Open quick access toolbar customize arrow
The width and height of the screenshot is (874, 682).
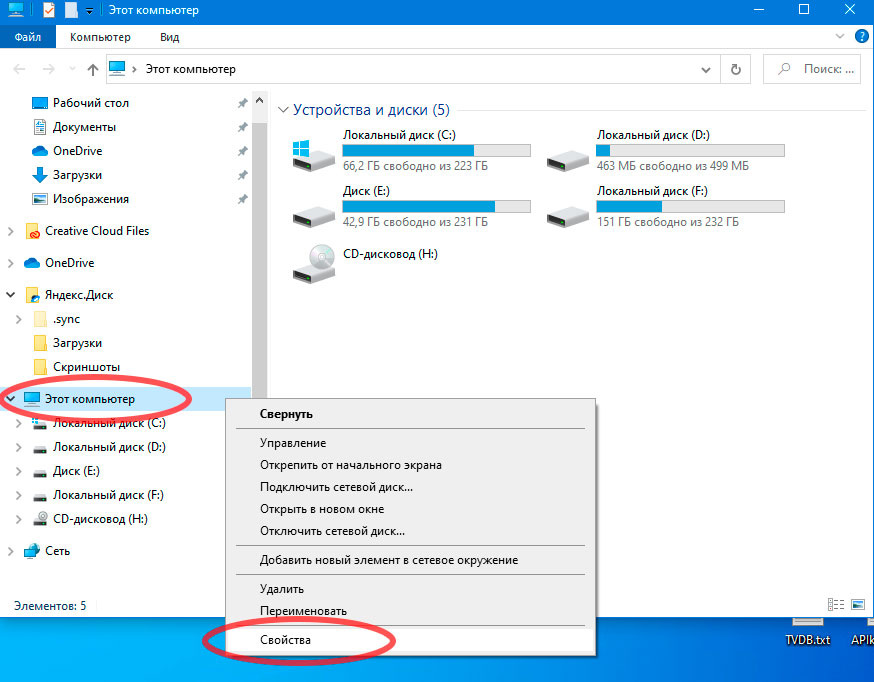[x=89, y=11]
